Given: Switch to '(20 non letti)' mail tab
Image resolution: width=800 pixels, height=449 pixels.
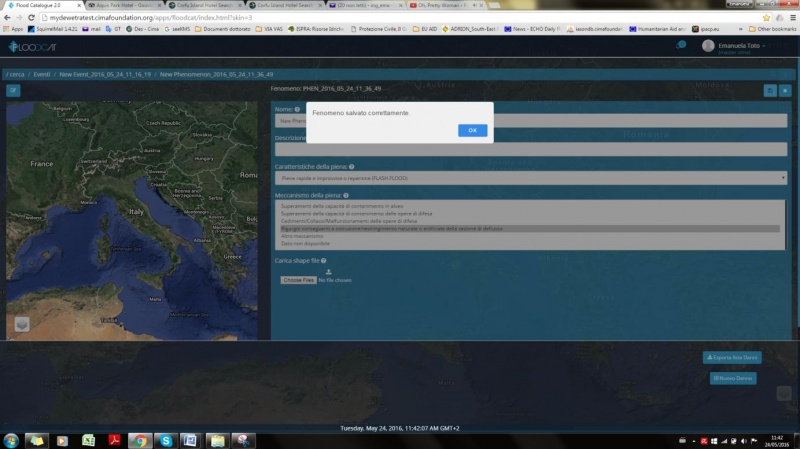Looking at the screenshot, I should tap(366, 5).
